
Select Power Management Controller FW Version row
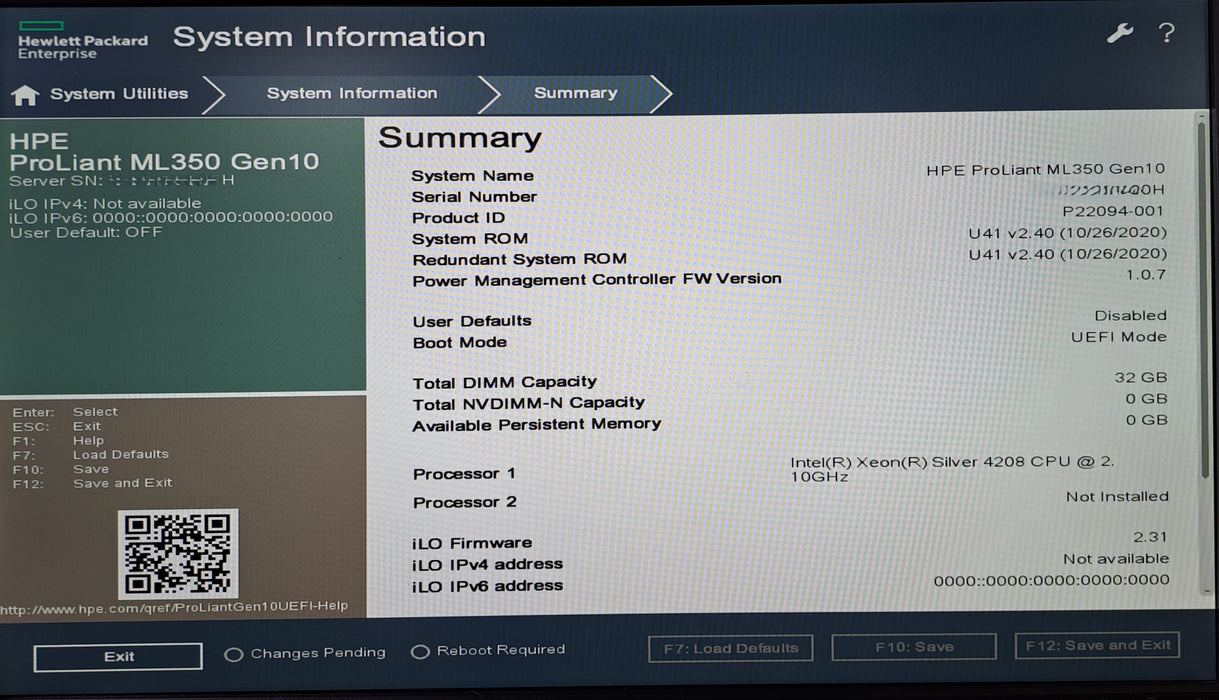(789, 279)
